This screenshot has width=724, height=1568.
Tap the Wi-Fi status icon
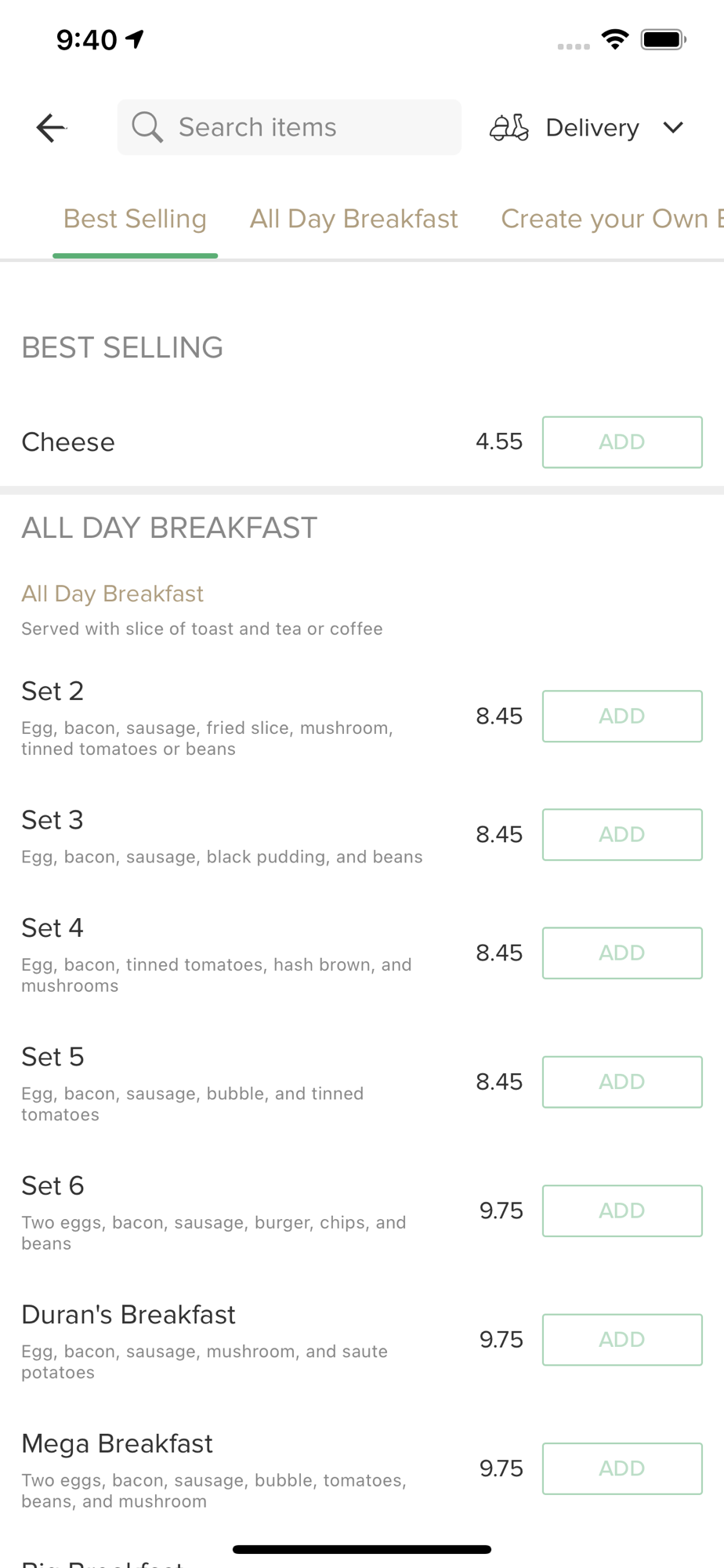pos(615,39)
